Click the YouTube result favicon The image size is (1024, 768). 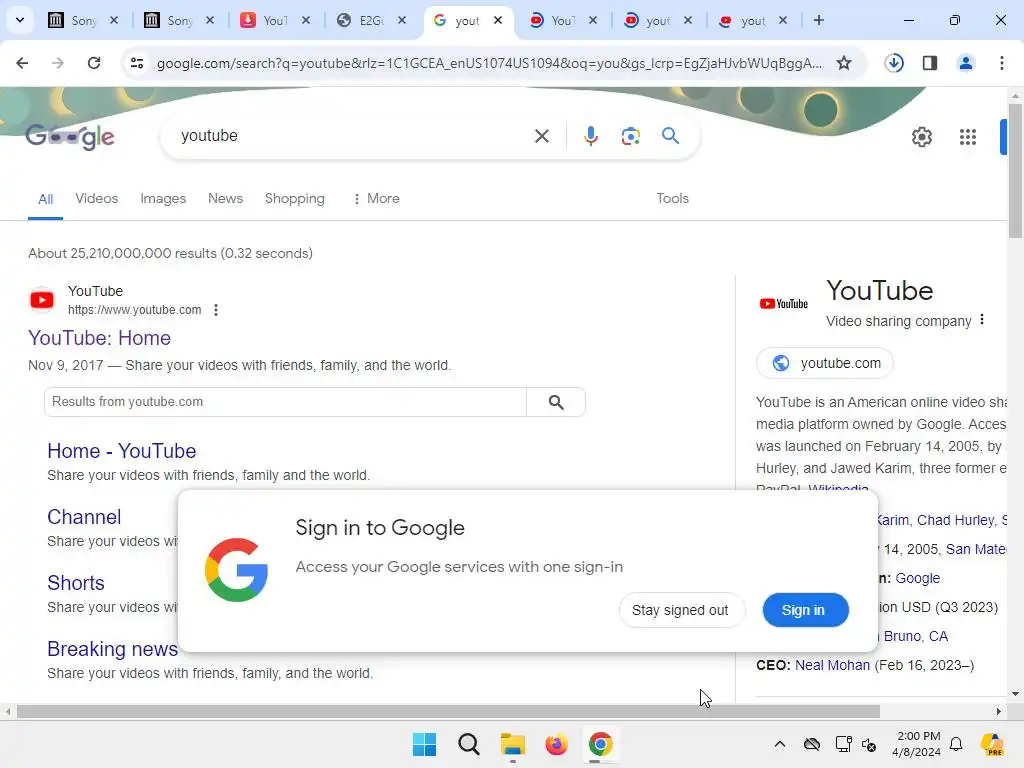pyautogui.click(x=42, y=300)
